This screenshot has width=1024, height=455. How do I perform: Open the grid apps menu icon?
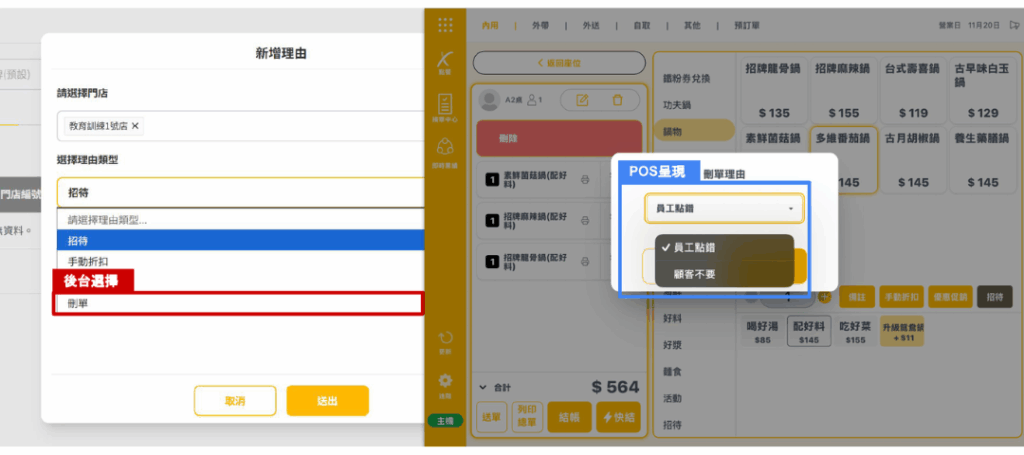coord(445,25)
